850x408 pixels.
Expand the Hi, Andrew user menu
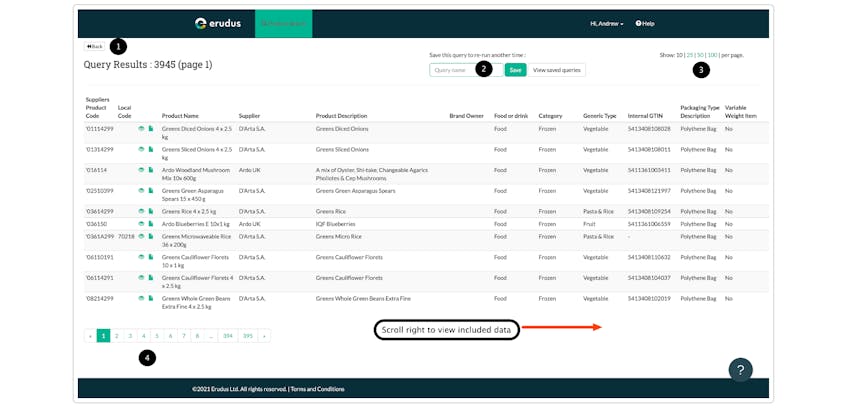[x=607, y=24]
